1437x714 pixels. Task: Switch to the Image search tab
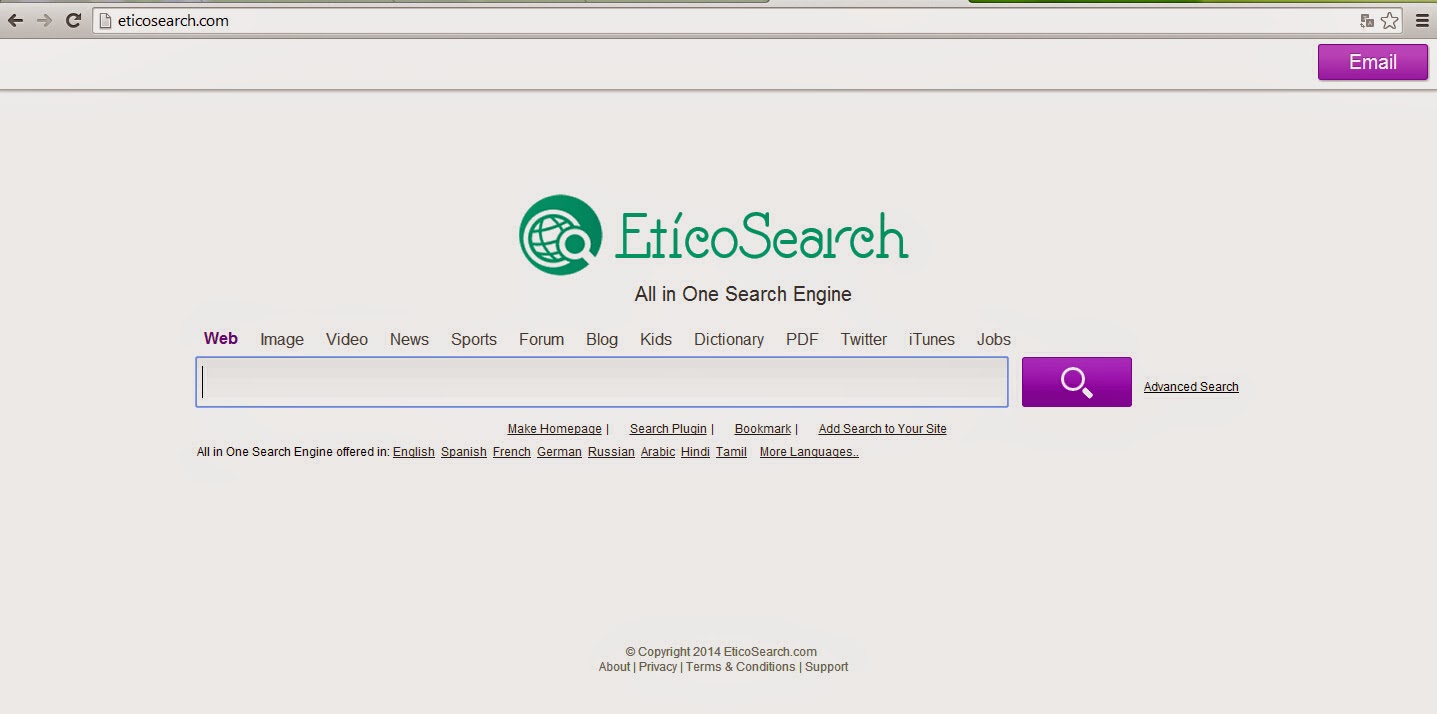[282, 339]
